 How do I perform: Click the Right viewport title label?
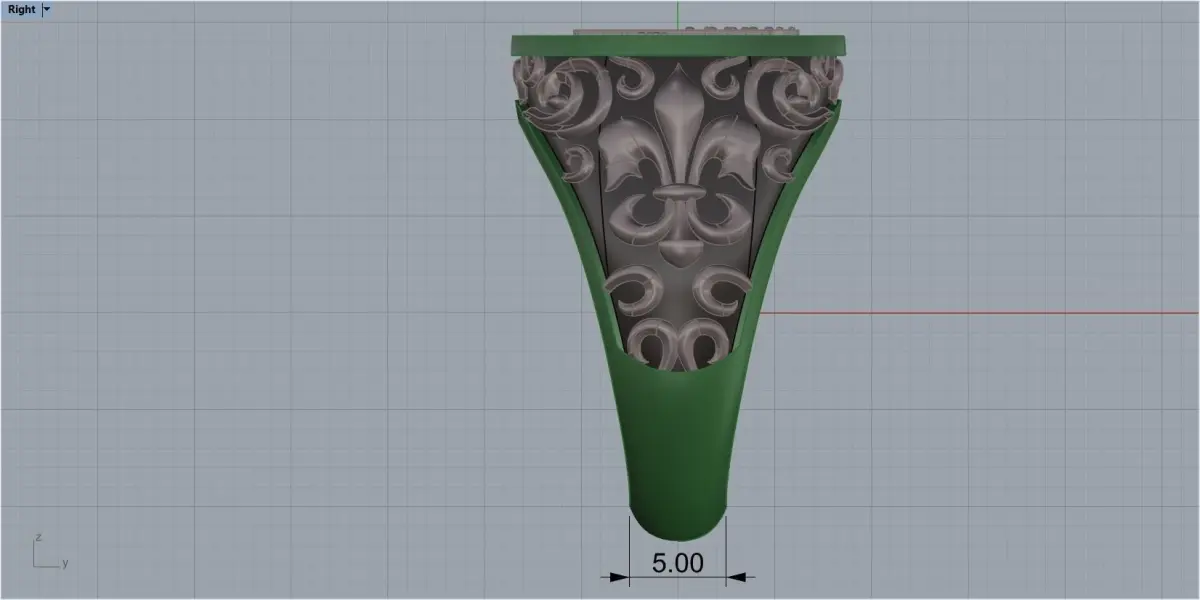click(x=21, y=9)
